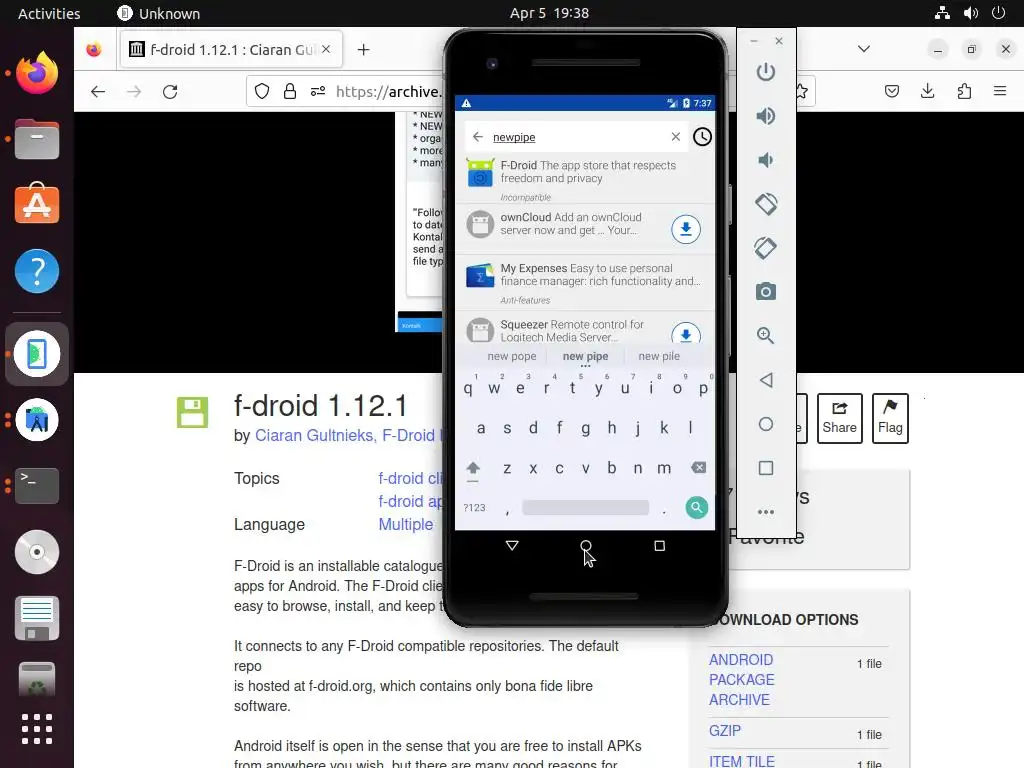This screenshot has width=1024, height=768.
Task: Tap the keyboard backspace key
Action: pos(698,468)
